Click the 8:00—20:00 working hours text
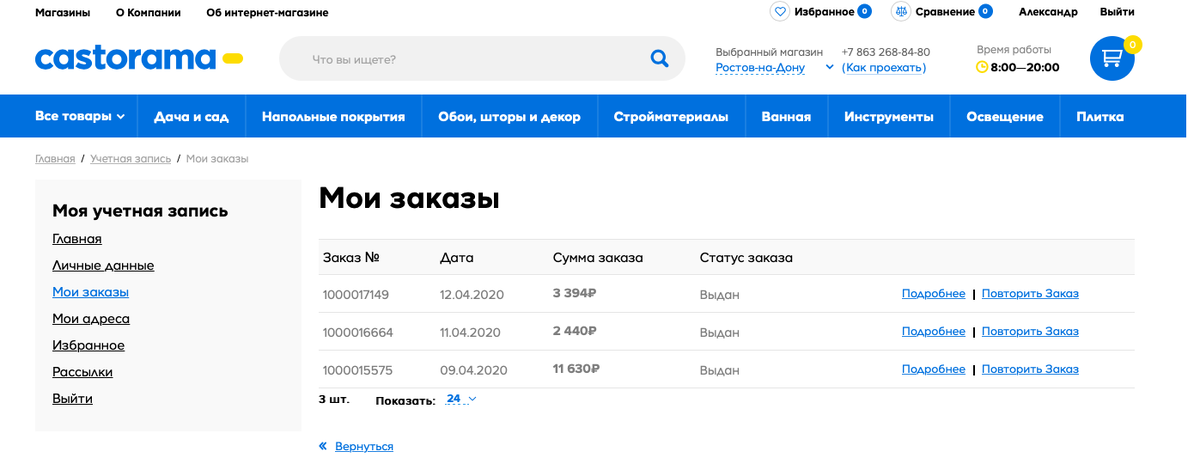 coord(1025,68)
